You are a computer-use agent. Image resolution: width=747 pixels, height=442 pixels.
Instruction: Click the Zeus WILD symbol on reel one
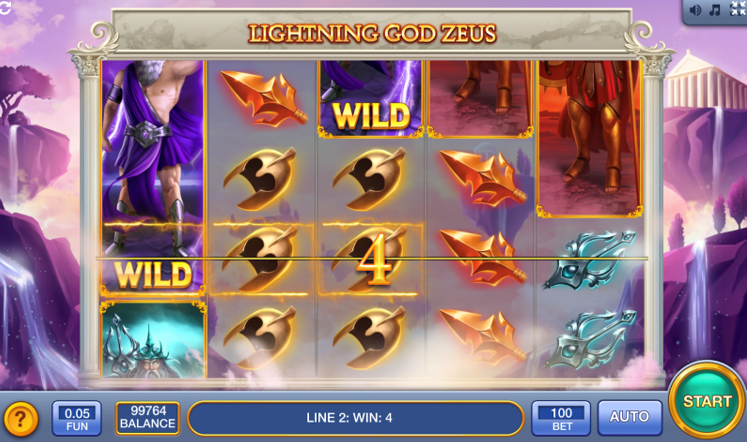[x=152, y=178]
